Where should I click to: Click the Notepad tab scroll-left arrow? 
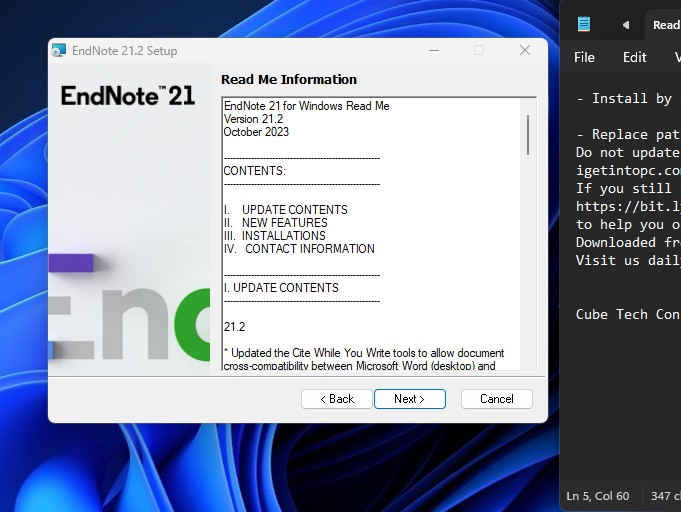(x=625, y=25)
